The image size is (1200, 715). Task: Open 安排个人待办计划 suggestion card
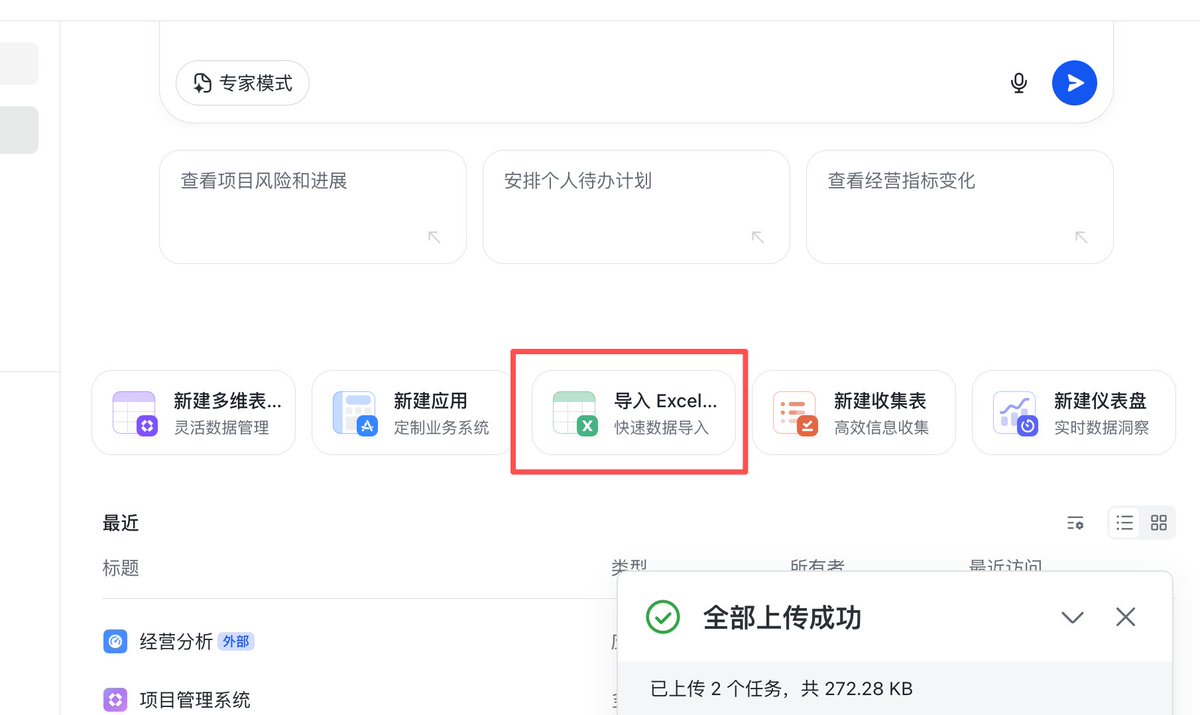coord(636,207)
